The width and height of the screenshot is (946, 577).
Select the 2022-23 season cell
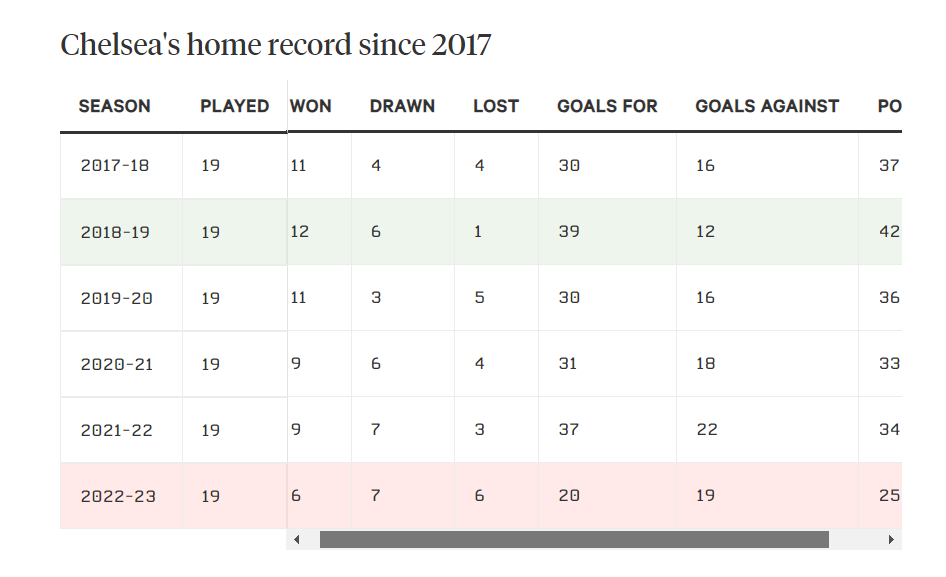(121, 496)
